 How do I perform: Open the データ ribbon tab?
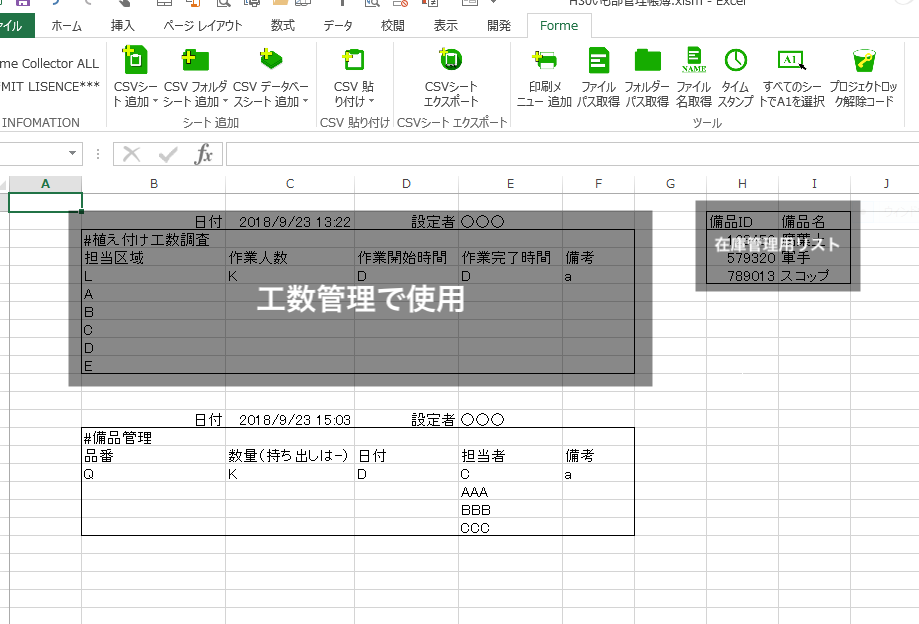338,26
